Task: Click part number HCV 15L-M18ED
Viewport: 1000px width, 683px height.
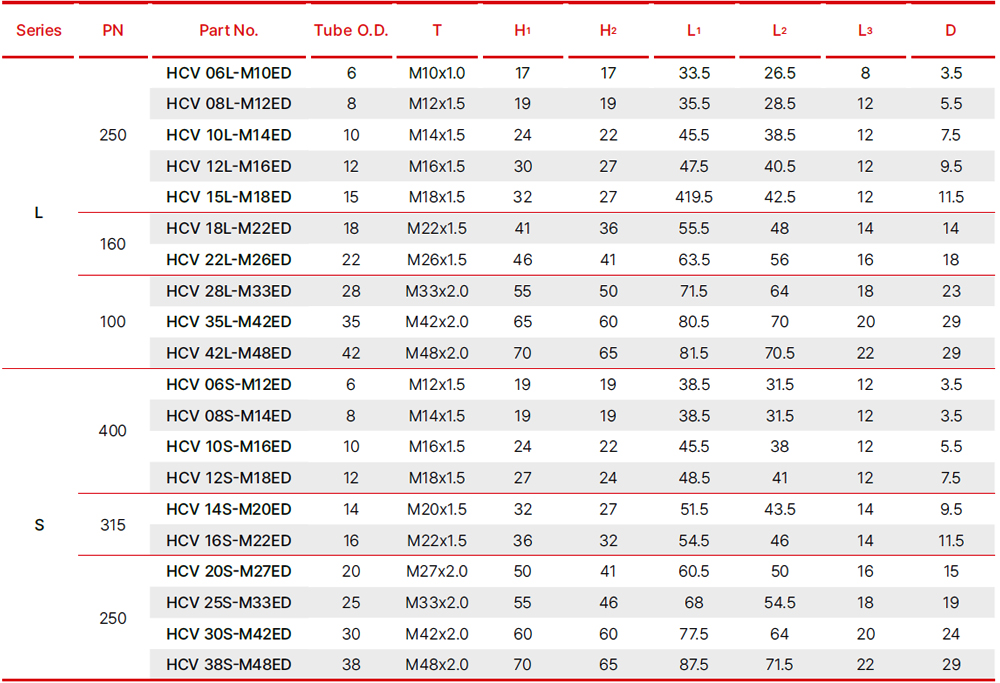Action: click(229, 197)
